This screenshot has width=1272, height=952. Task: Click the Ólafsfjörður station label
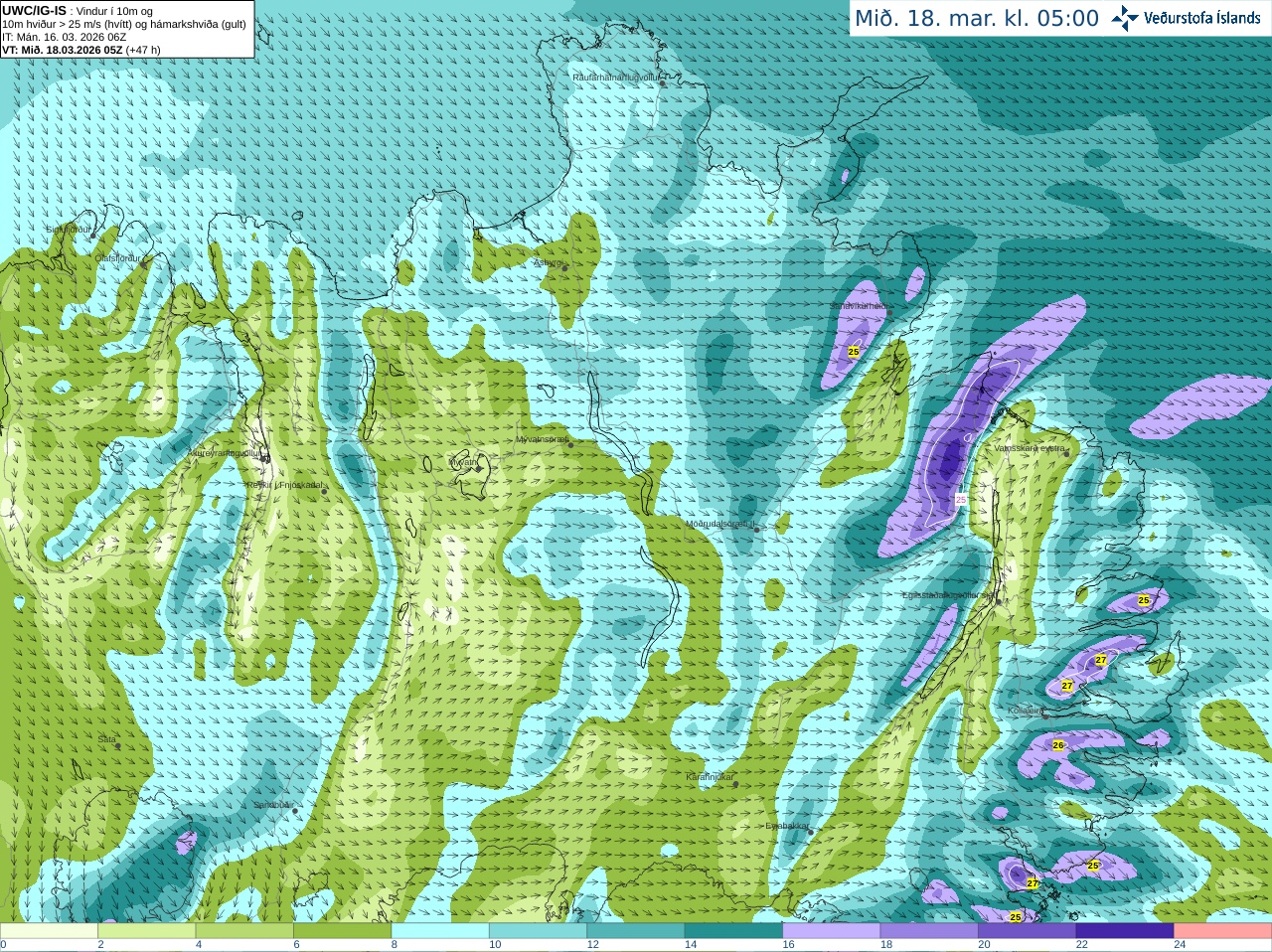(x=116, y=258)
